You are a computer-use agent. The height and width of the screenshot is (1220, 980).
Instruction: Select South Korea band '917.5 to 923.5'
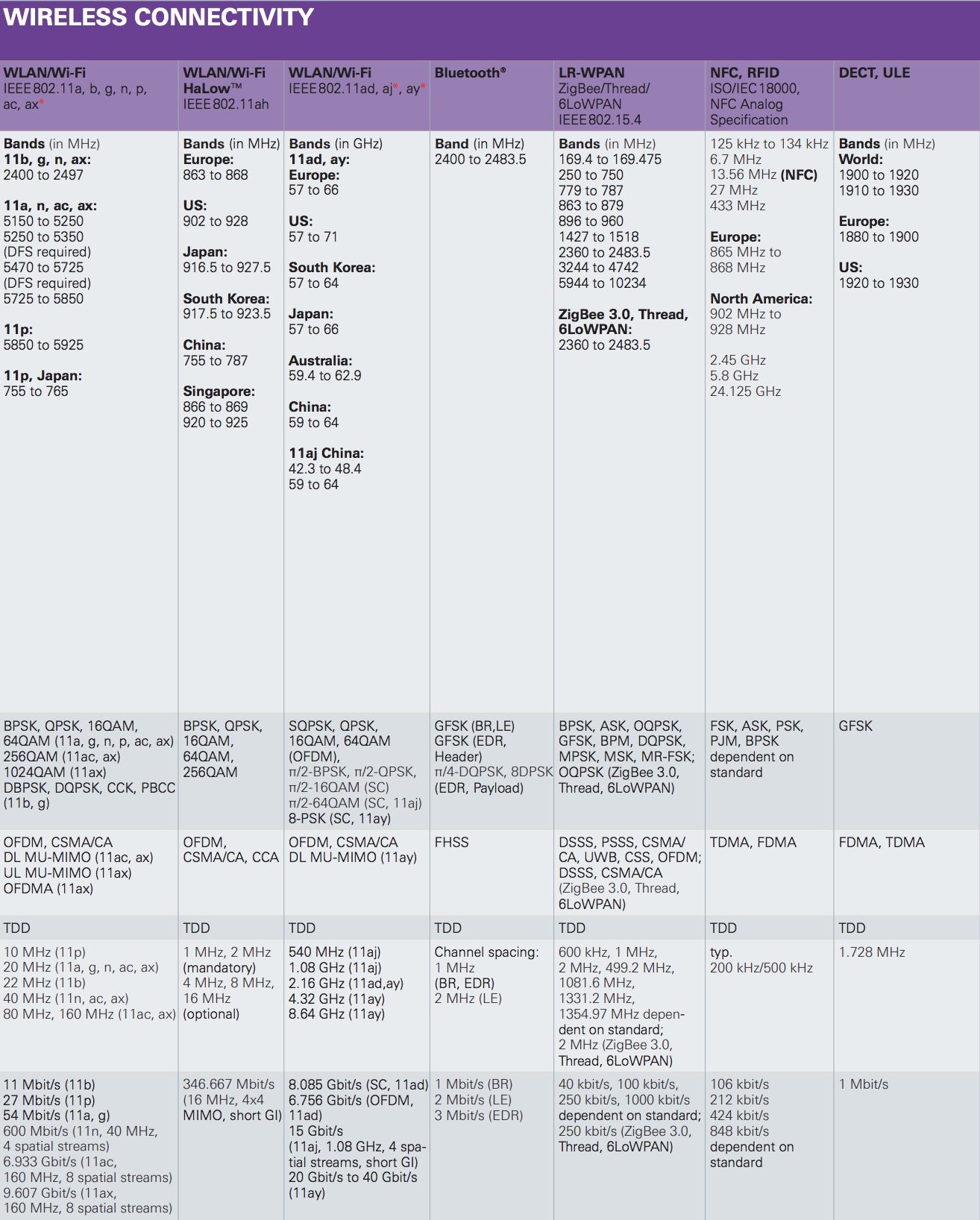pyautogui.click(x=227, y=314)
